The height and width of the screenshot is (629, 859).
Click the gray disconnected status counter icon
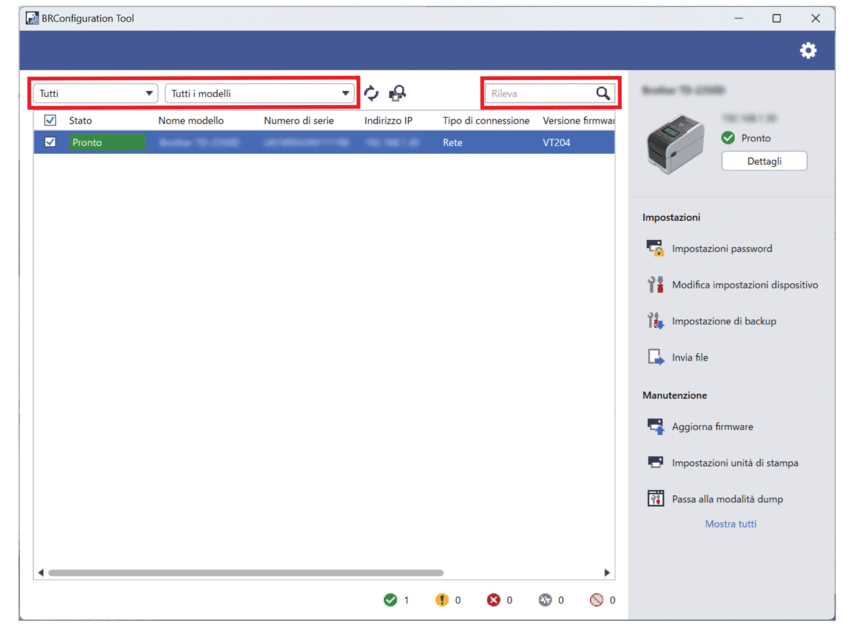(x=545, y=600)
